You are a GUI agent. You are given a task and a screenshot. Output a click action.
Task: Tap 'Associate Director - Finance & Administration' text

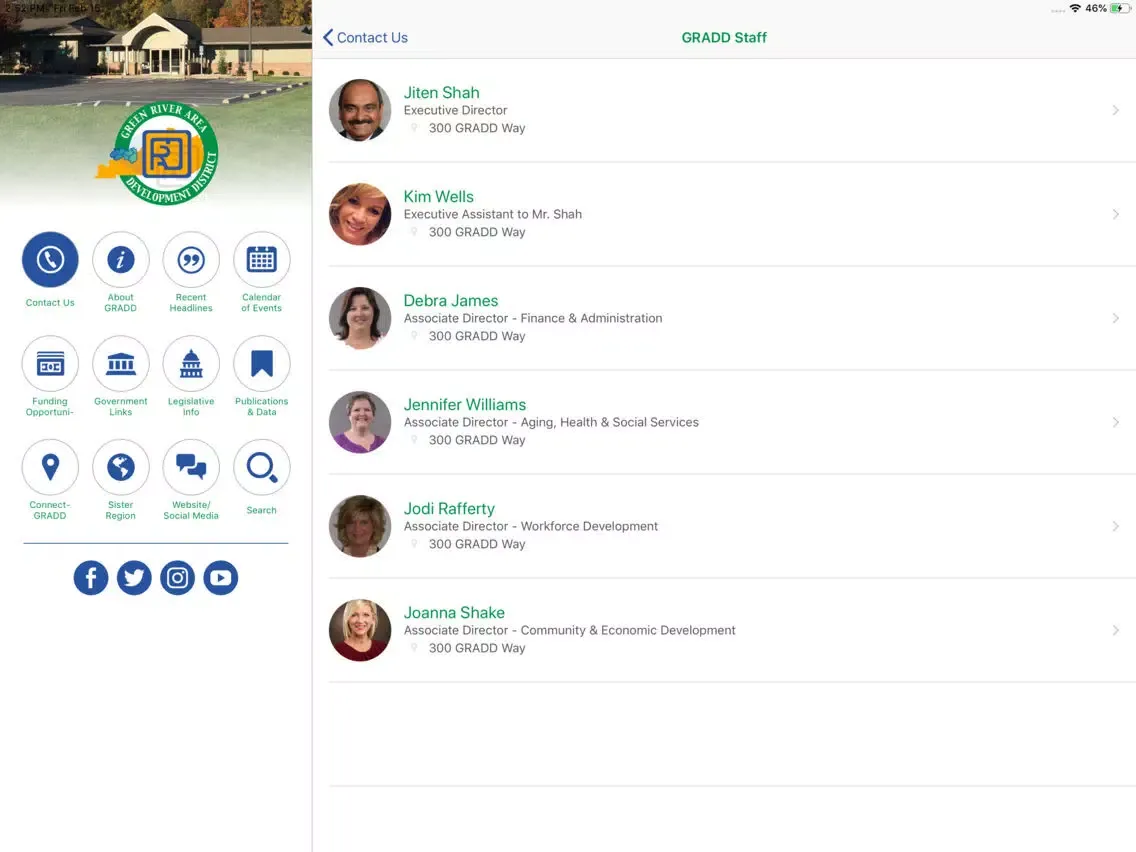point(532,318)
